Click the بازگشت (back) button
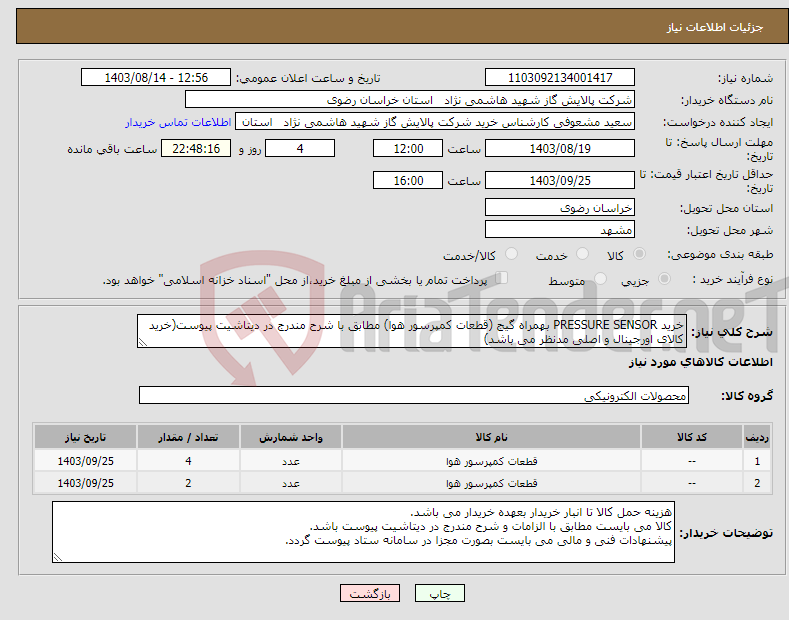The width and height of the screenshot is (789, 620). pos(370,593)
